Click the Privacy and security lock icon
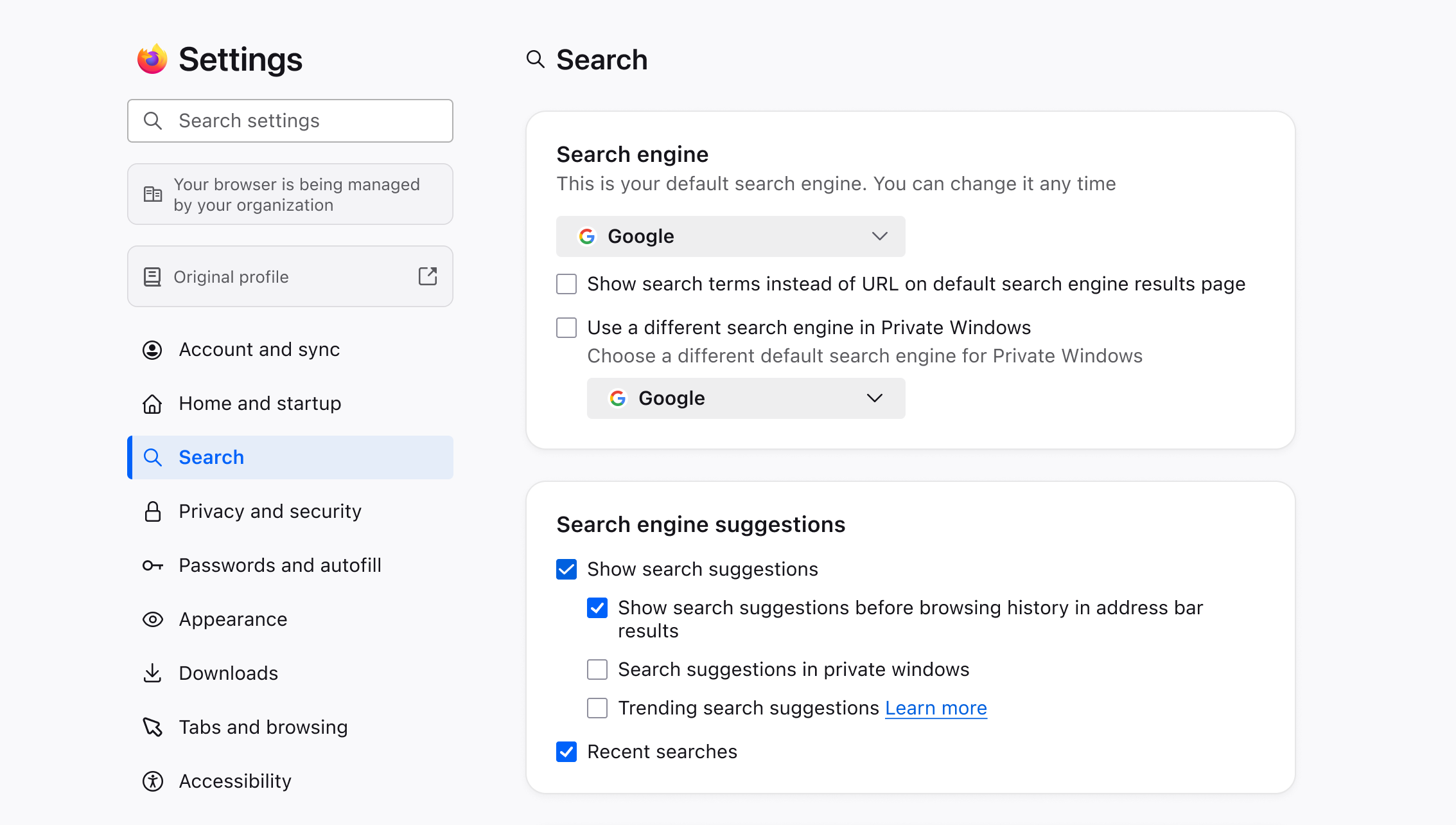 pos(152,511)
